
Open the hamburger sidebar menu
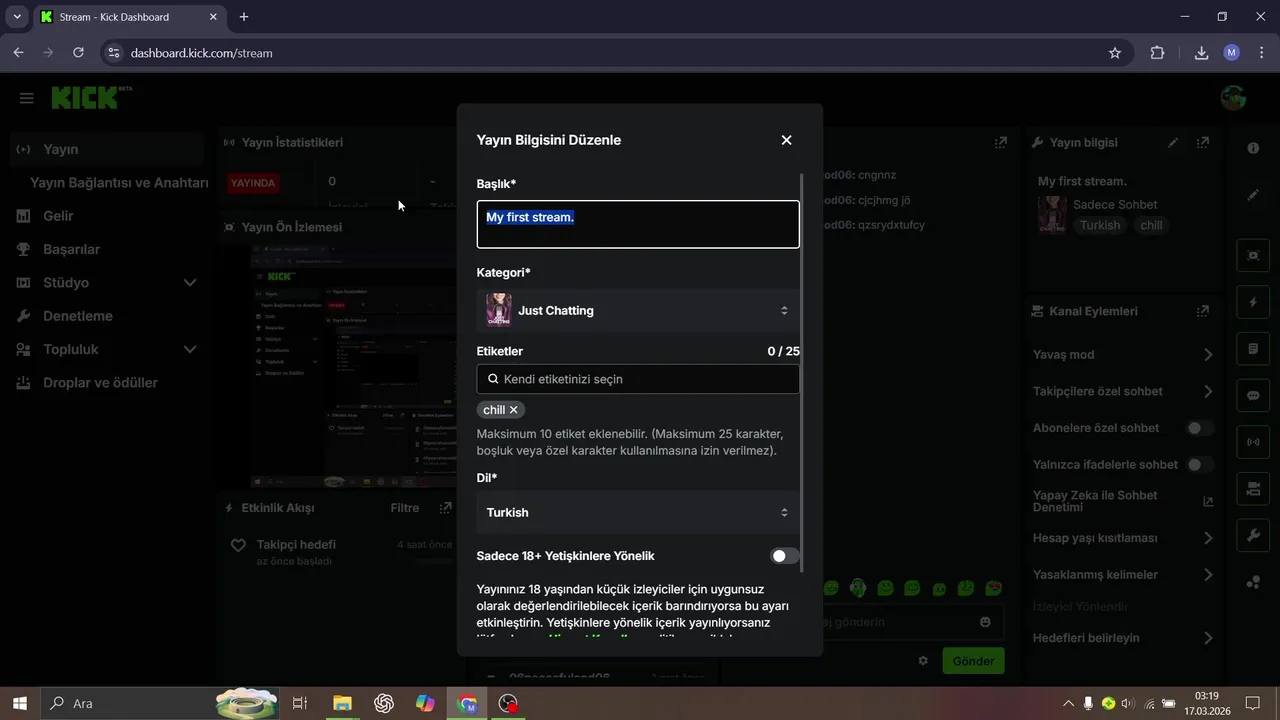pyautogui.click(x=27, y=98)
